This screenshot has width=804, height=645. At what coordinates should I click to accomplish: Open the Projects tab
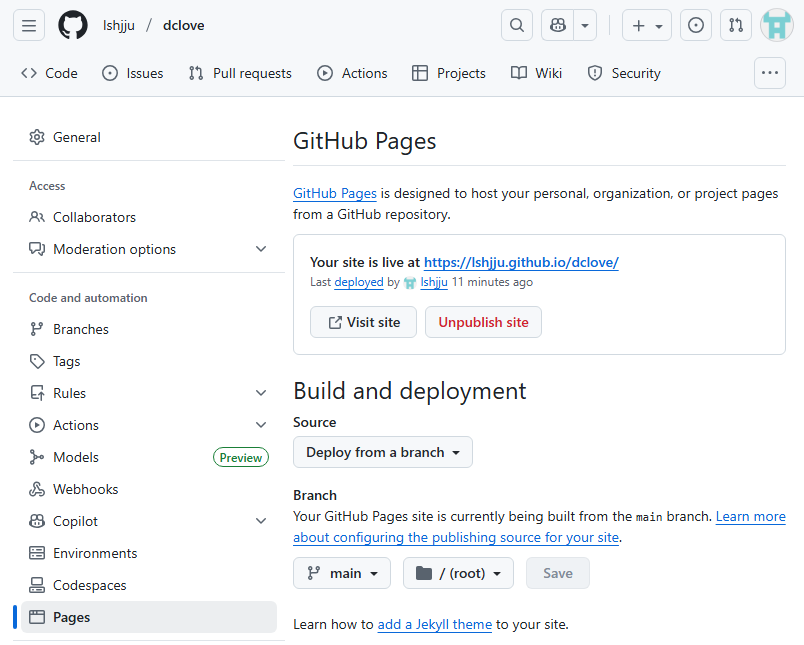[x=449, y=73]
